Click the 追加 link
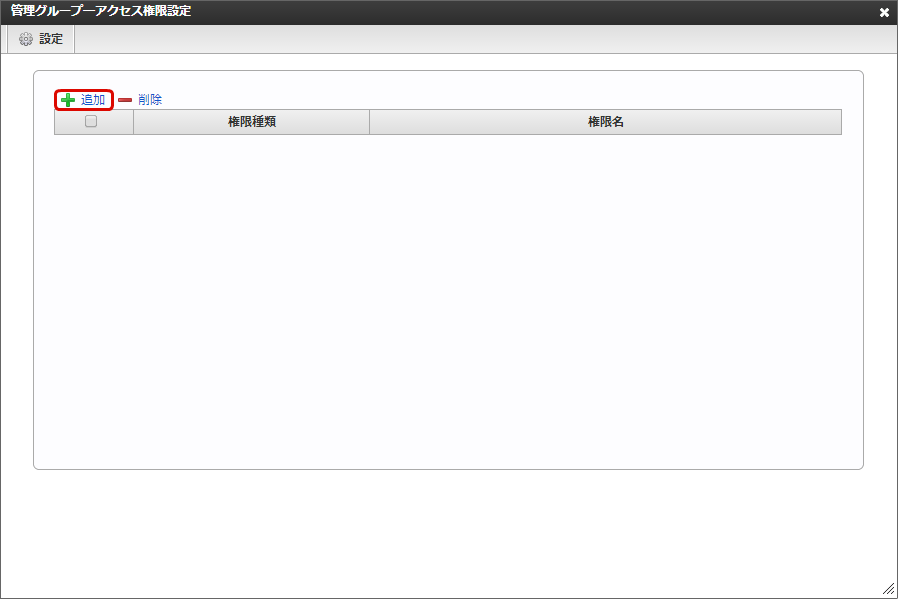 93,100
